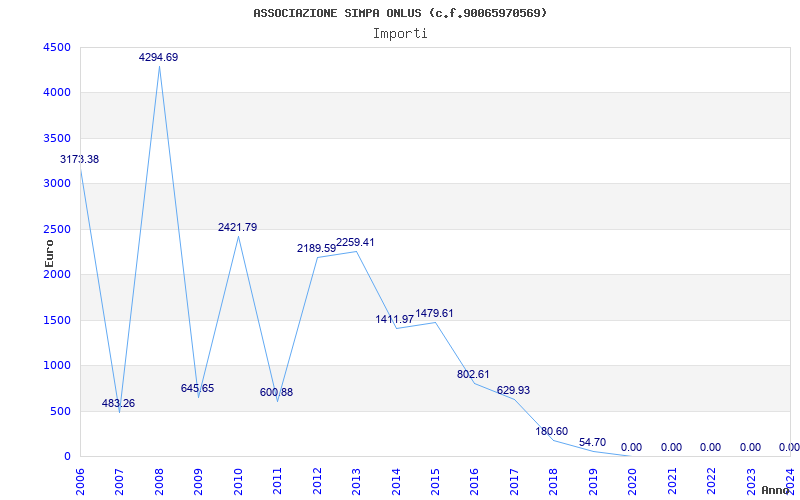
Task: Select data label 2259.41
Action: (355, 242)
